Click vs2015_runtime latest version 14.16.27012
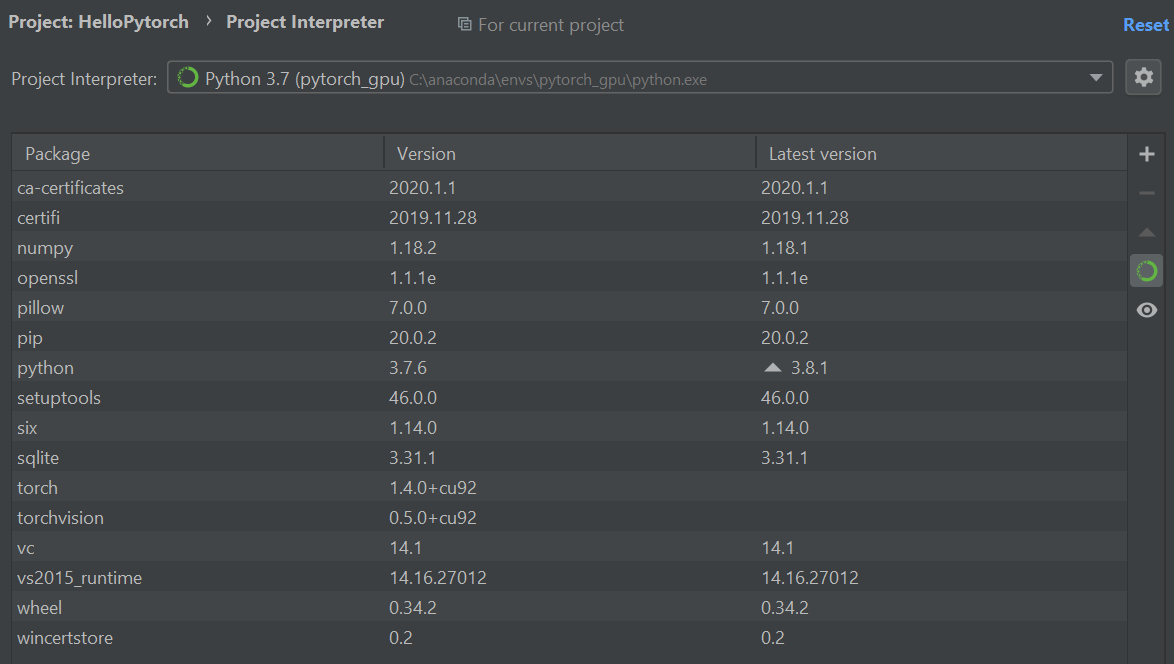Image resolution: width=1174 pixels, height=664 pixels. click(x=809, y=577)
